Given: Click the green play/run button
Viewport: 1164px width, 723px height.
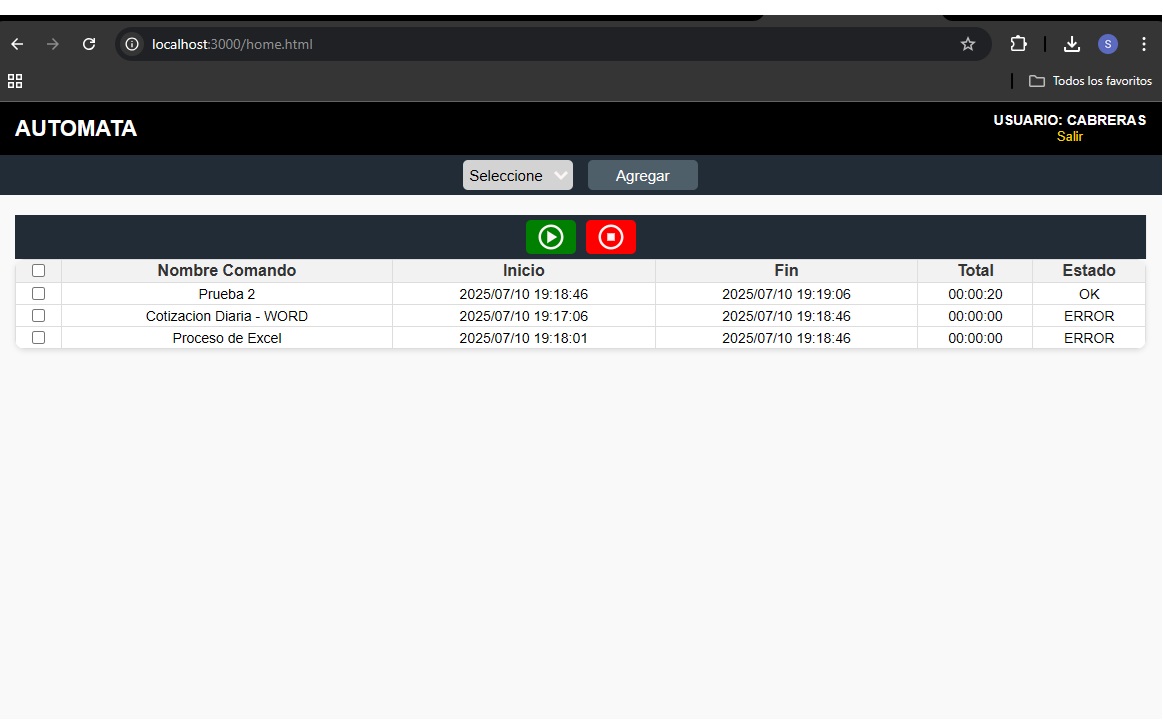Looking at the screenshot, I should click(x=550, y=237).
